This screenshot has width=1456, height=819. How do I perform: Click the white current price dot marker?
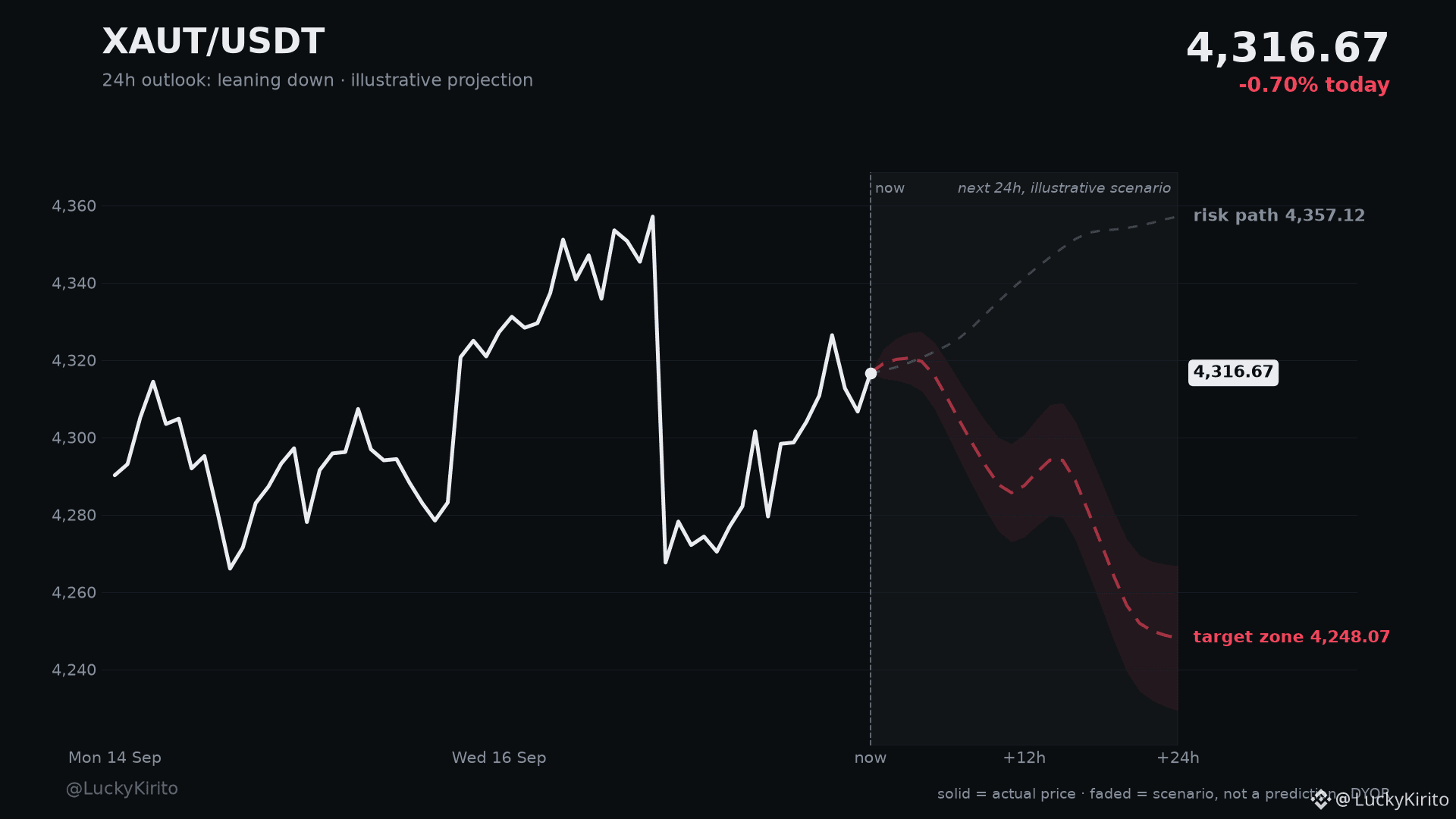(871, 373)
